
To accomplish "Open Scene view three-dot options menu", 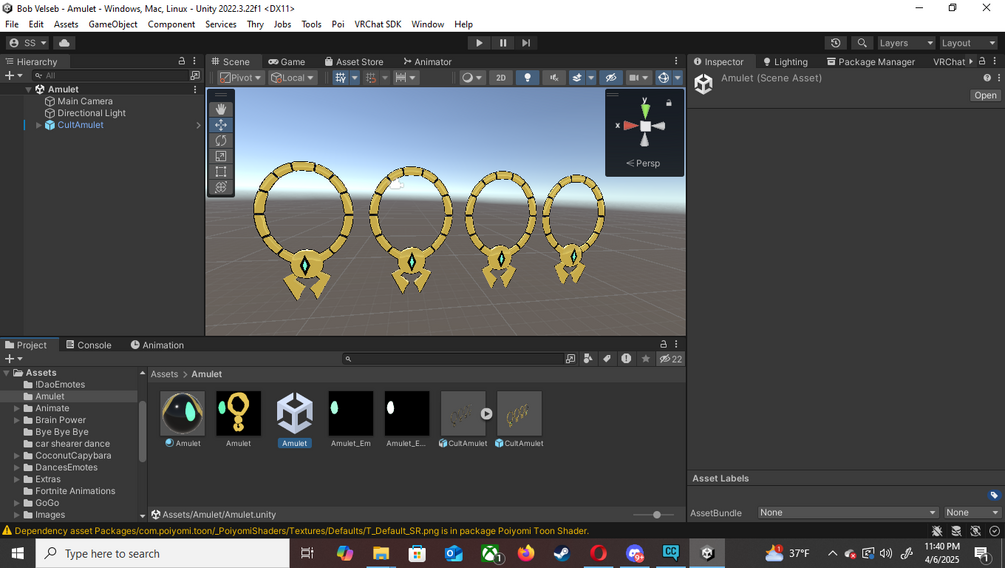I will [x=676, y=62].
